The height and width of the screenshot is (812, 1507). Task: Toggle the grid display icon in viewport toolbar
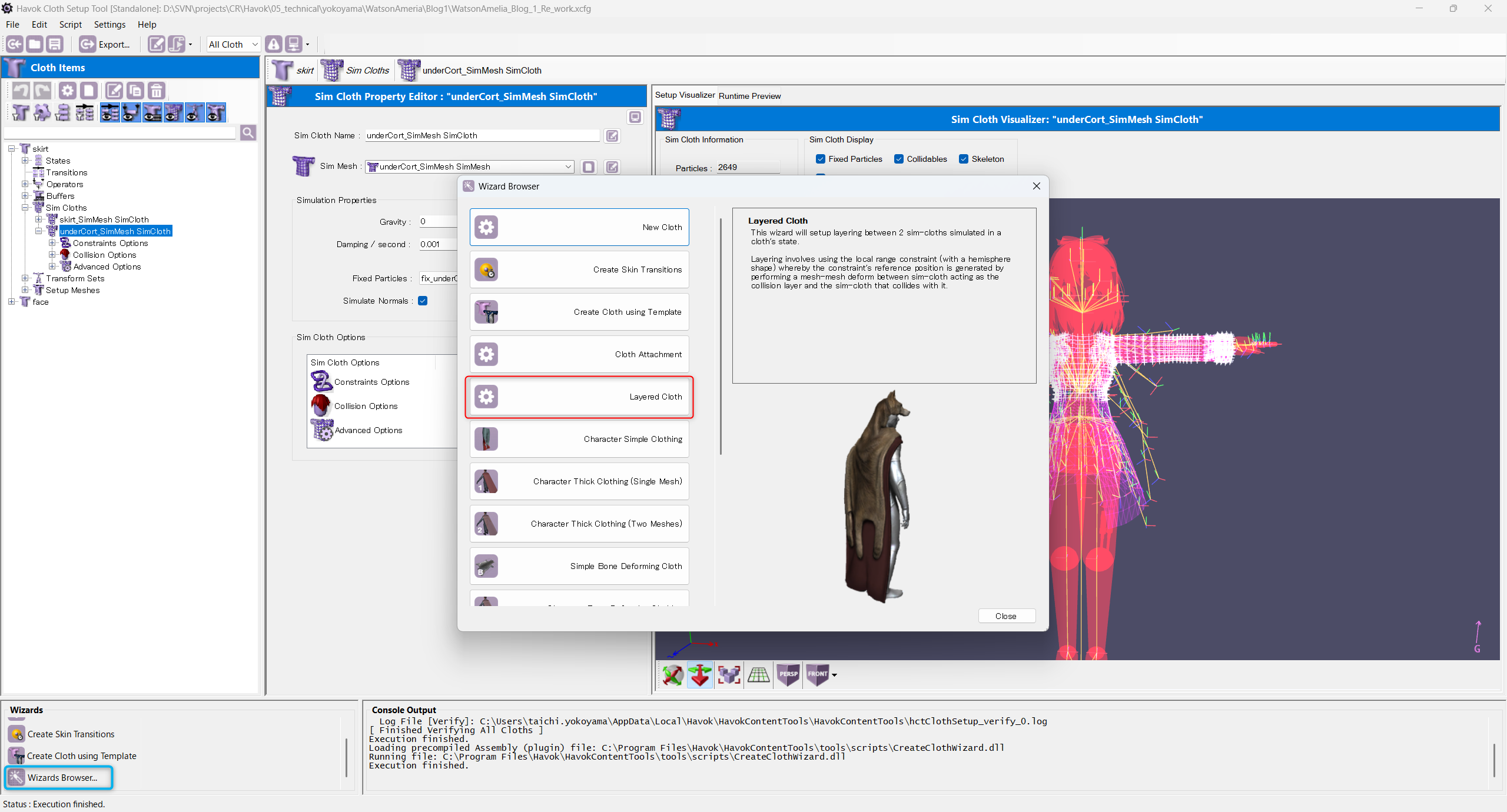point(759,675)
